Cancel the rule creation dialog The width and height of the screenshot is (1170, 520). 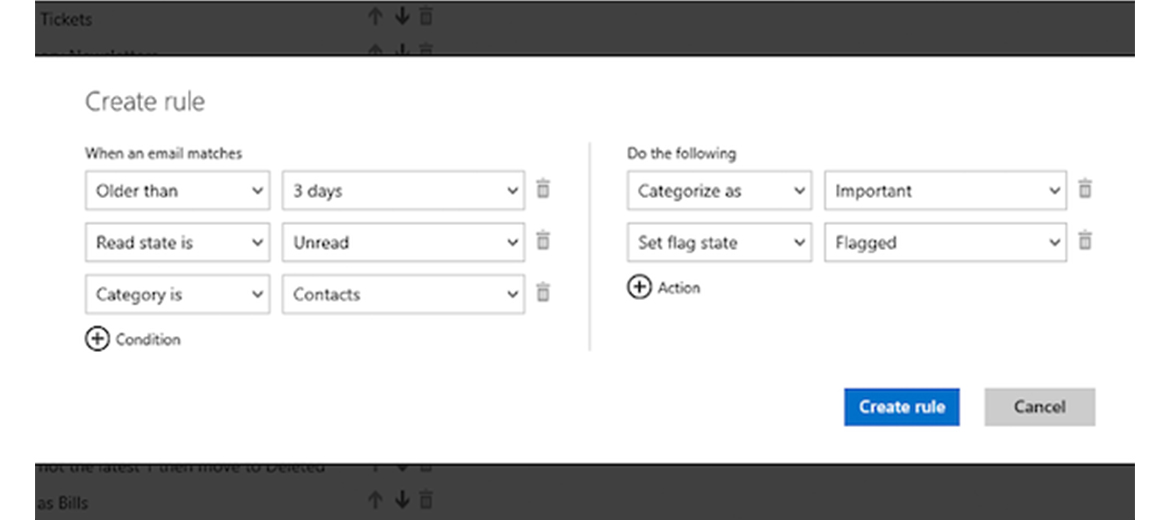[x=1039, y=407]
